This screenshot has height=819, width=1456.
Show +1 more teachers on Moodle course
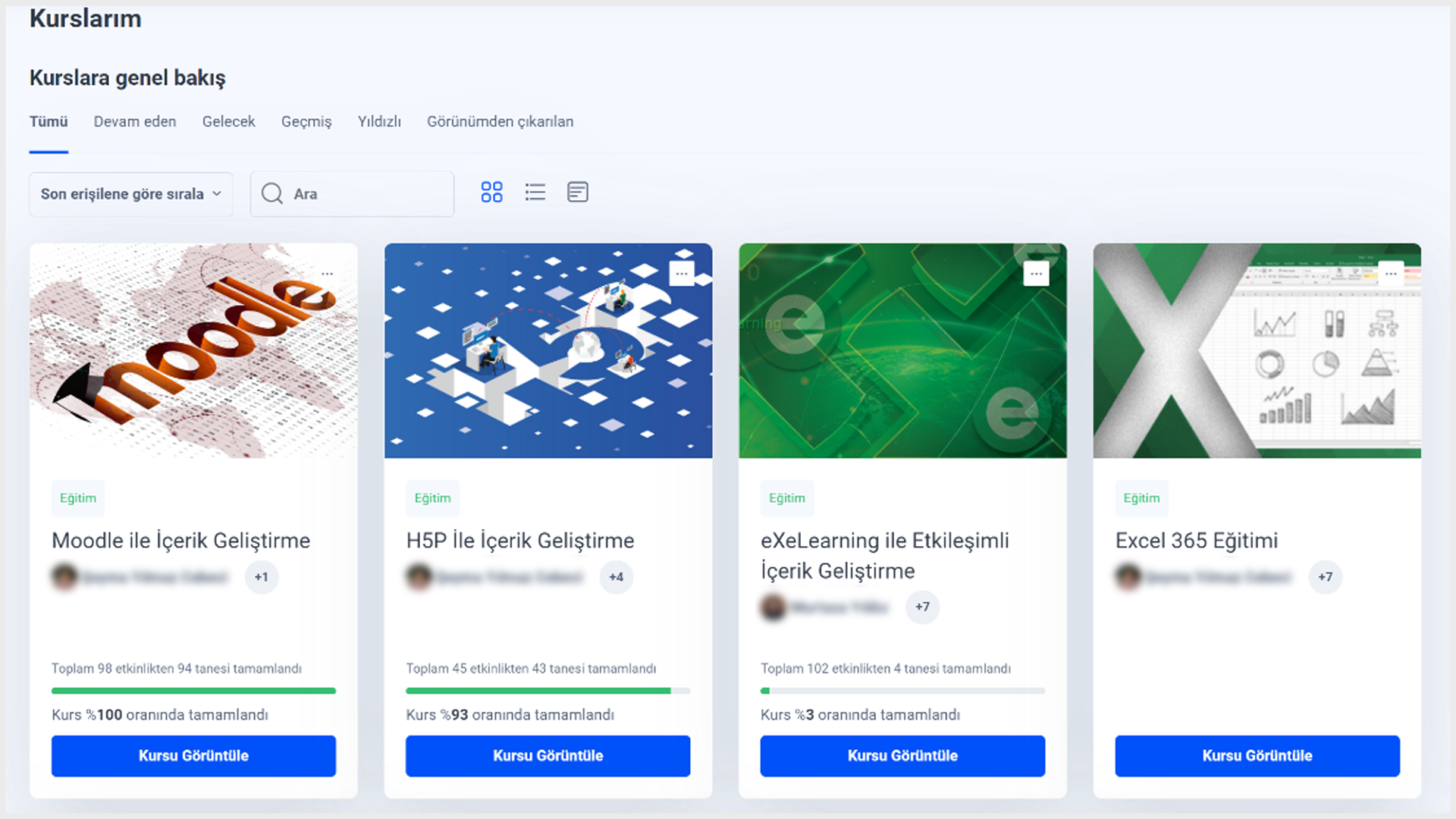pos(262,577)
